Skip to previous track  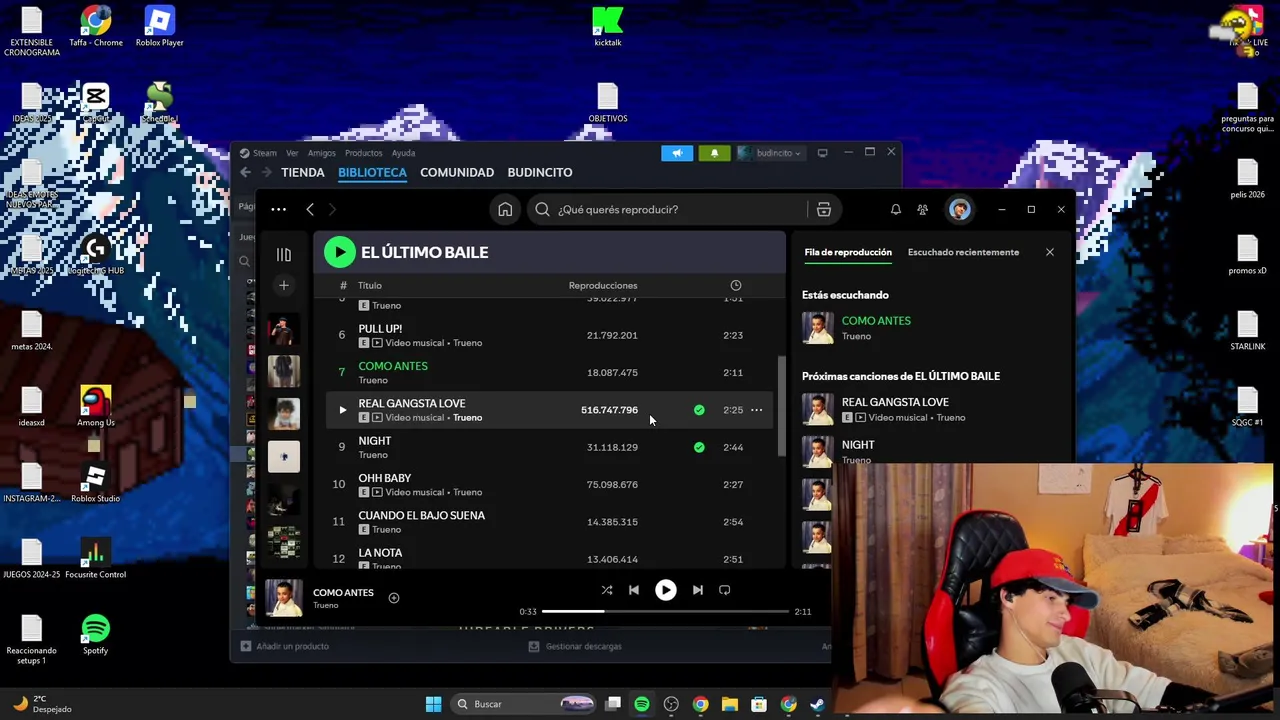(634, 590)
